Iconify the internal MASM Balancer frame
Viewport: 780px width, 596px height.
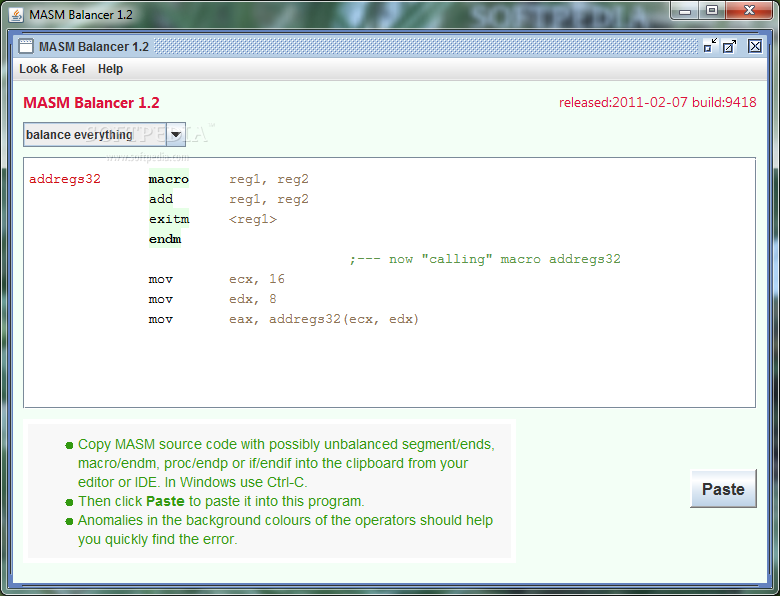click(x=710, y=46)
